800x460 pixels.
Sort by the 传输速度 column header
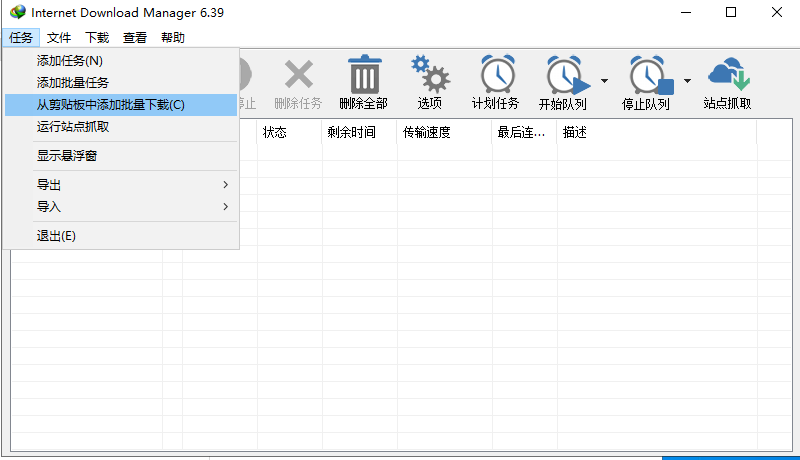[x=426, y=133]
